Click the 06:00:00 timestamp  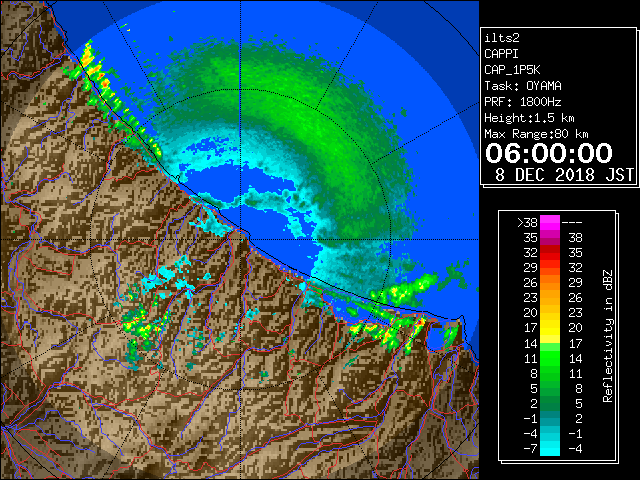point(549,153)
